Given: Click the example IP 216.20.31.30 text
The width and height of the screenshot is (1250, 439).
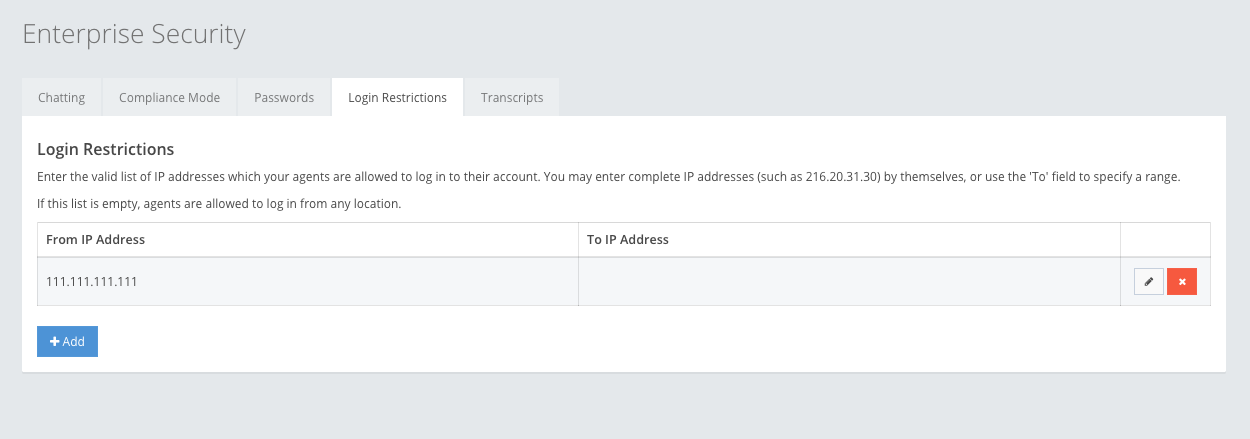Looking at the screenshot, I should click(x=843, y=177).
